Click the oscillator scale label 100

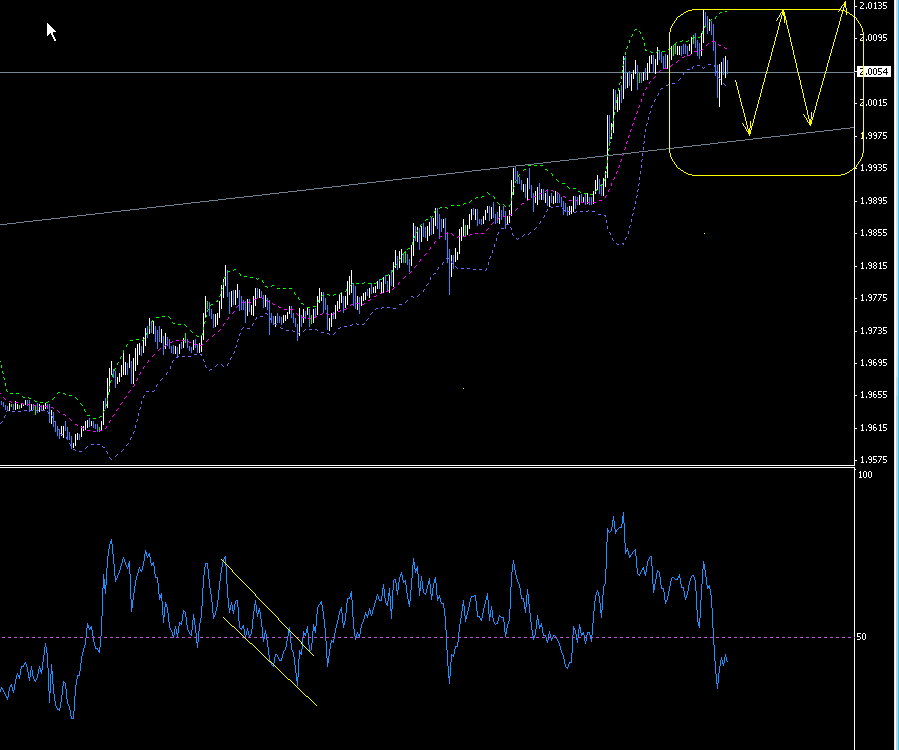[x=865, y=475]
